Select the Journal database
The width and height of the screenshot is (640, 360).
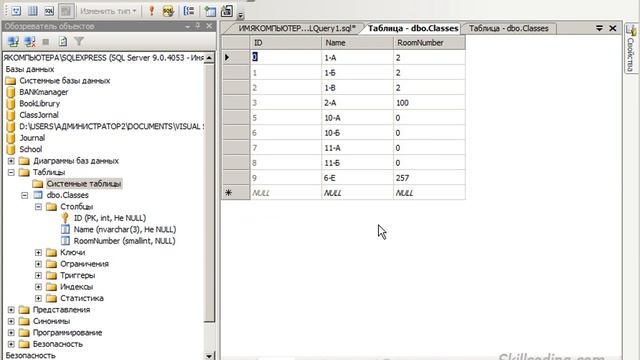(x=32, y=138)
